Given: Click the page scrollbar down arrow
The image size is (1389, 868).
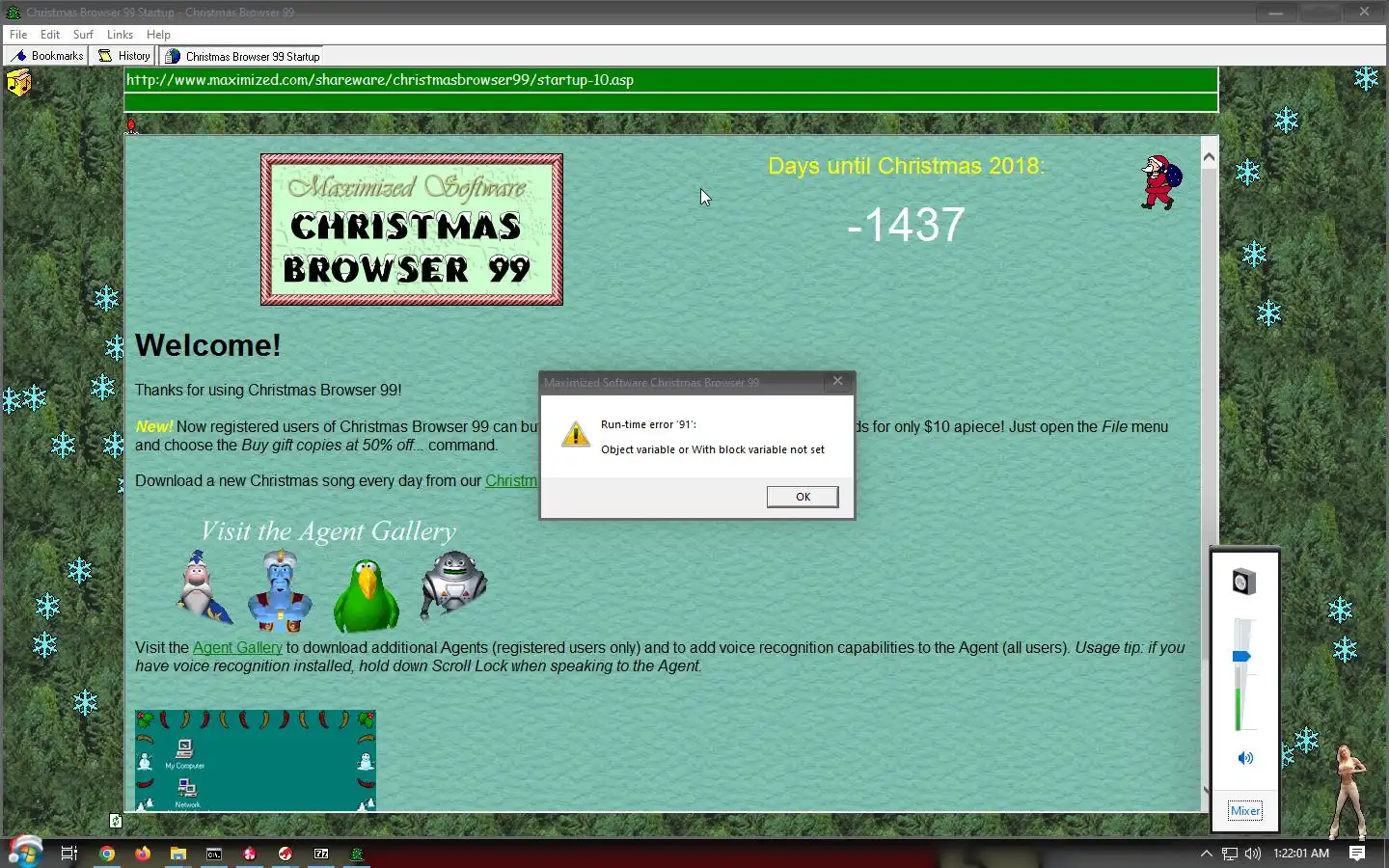Looking at the screenshot, I should (x=1206, y=791).
